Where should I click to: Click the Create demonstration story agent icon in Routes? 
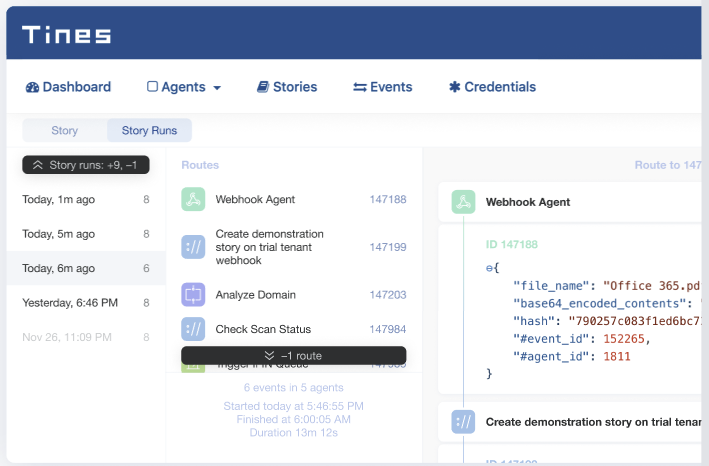coord(193,247)
